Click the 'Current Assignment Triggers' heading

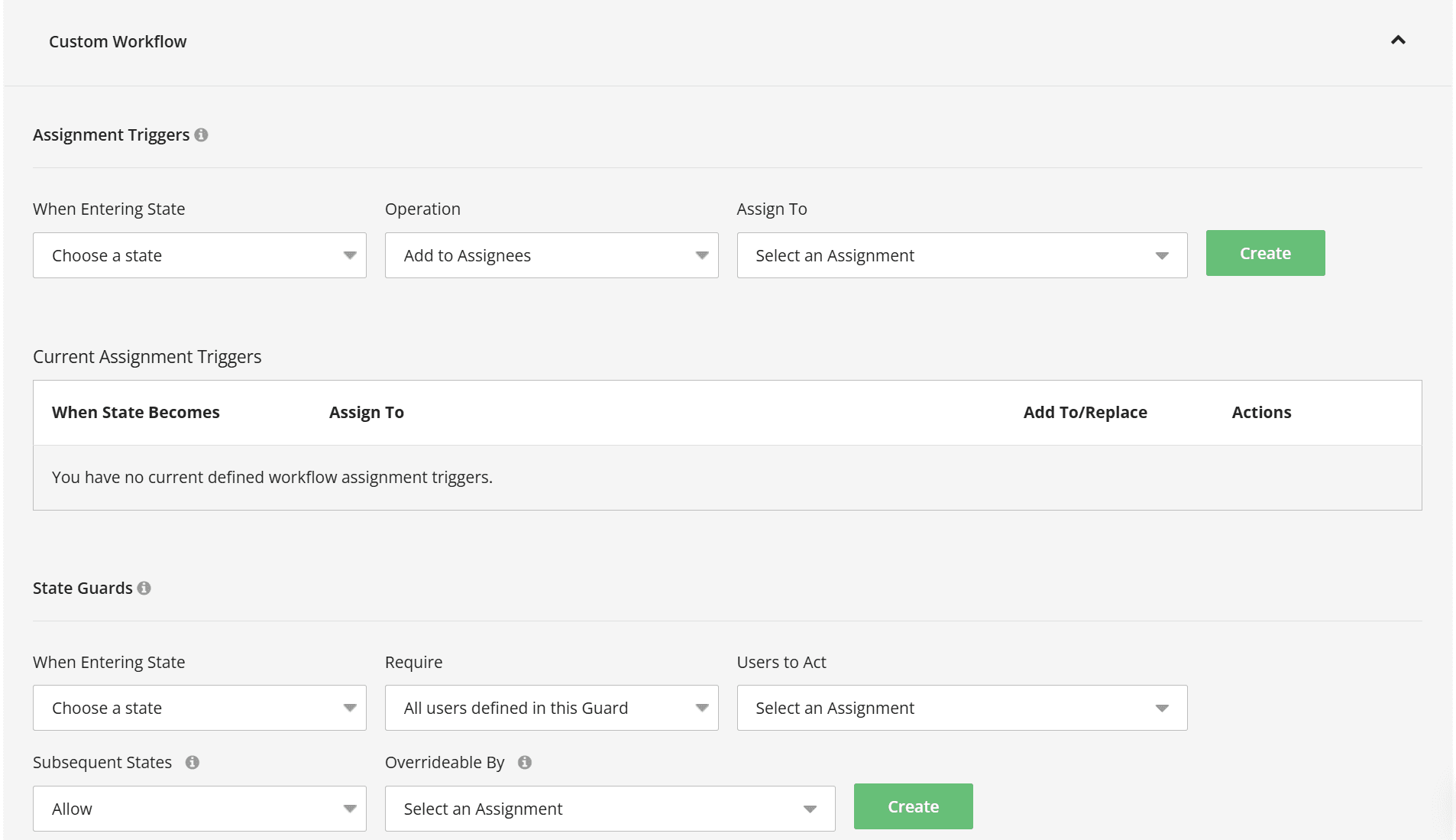pos(147,357)
